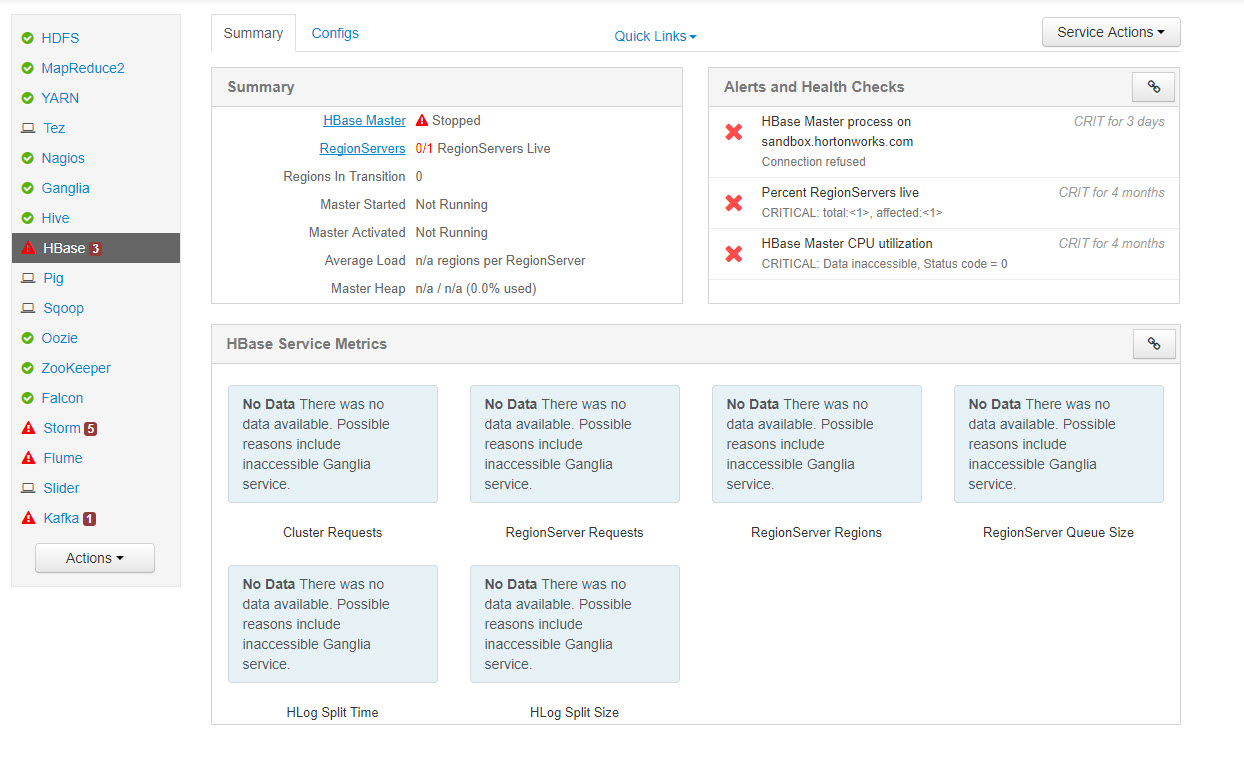Select the Summary tab
This screenshot has height=764, width=1244.
253,33
